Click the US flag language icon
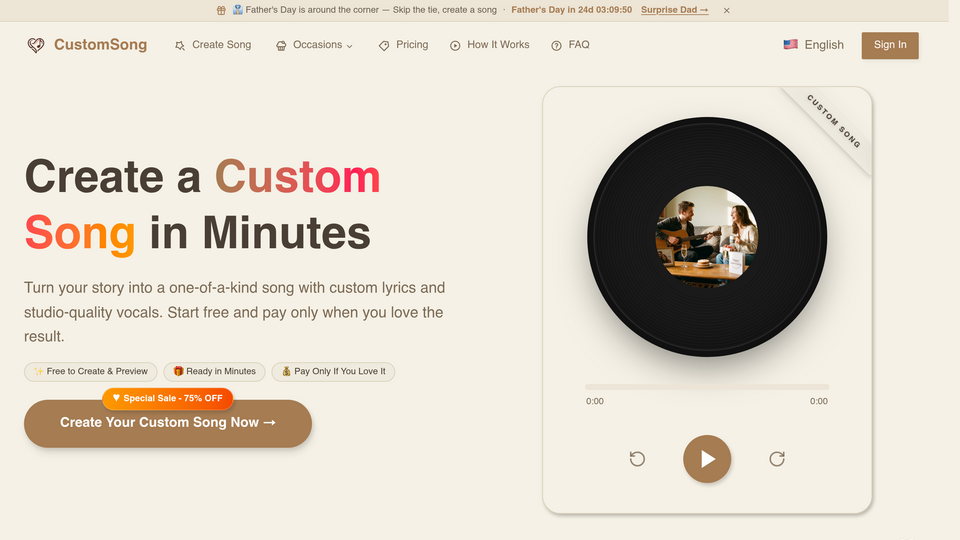This screenshot has height=540, width=960. pos(790,45)
